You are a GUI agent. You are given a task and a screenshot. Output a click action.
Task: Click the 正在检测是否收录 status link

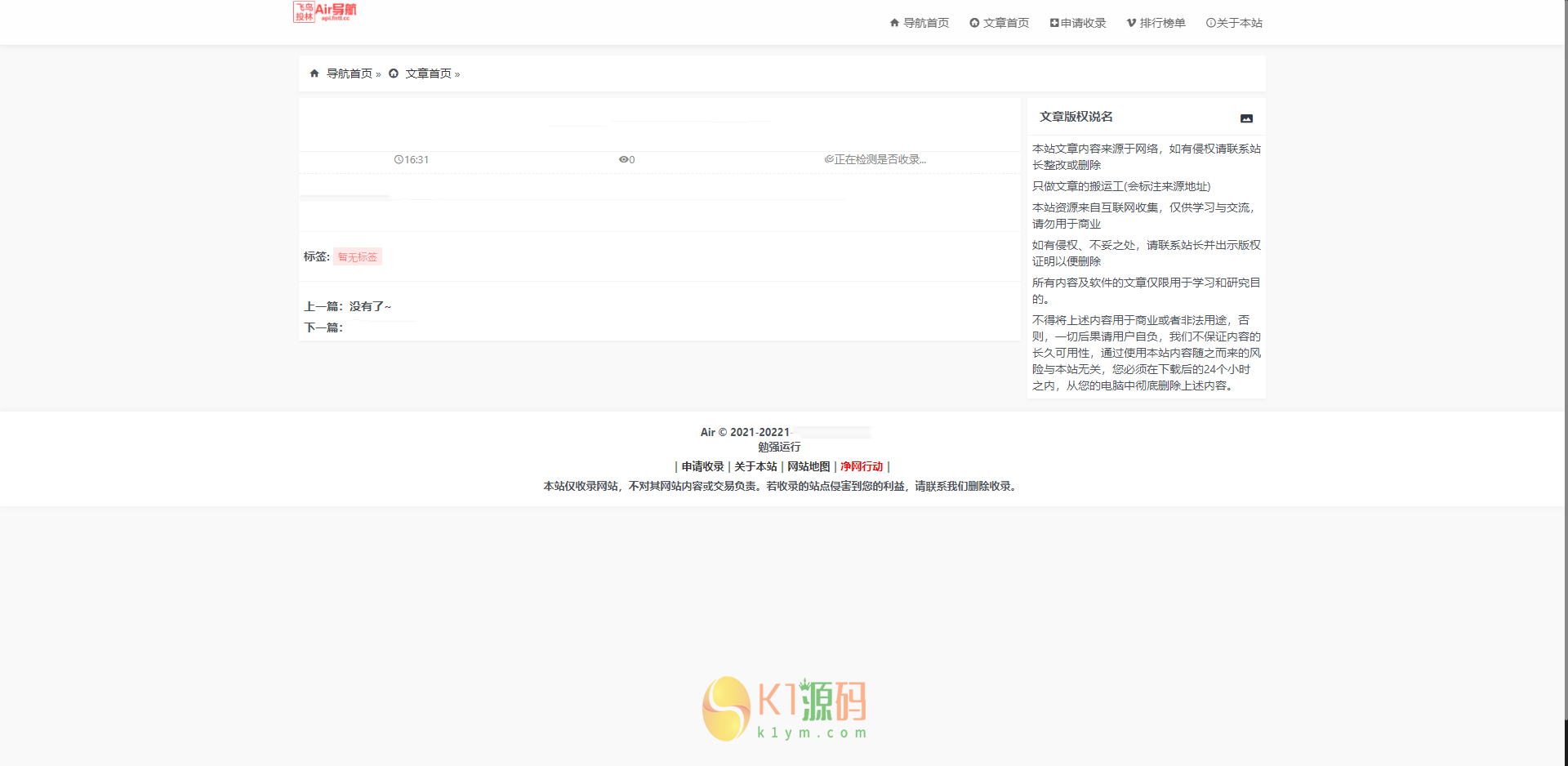(876, 159)
